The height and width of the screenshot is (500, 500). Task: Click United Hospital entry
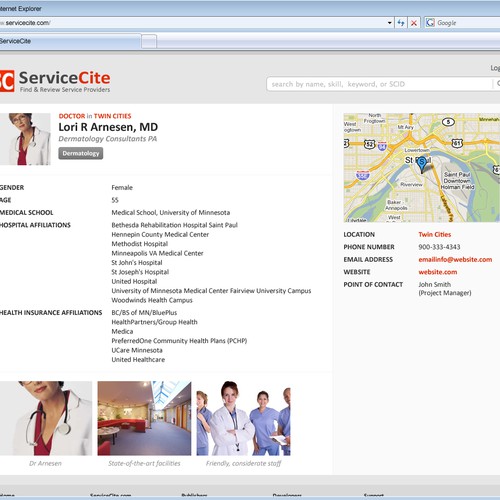[134, 281]
